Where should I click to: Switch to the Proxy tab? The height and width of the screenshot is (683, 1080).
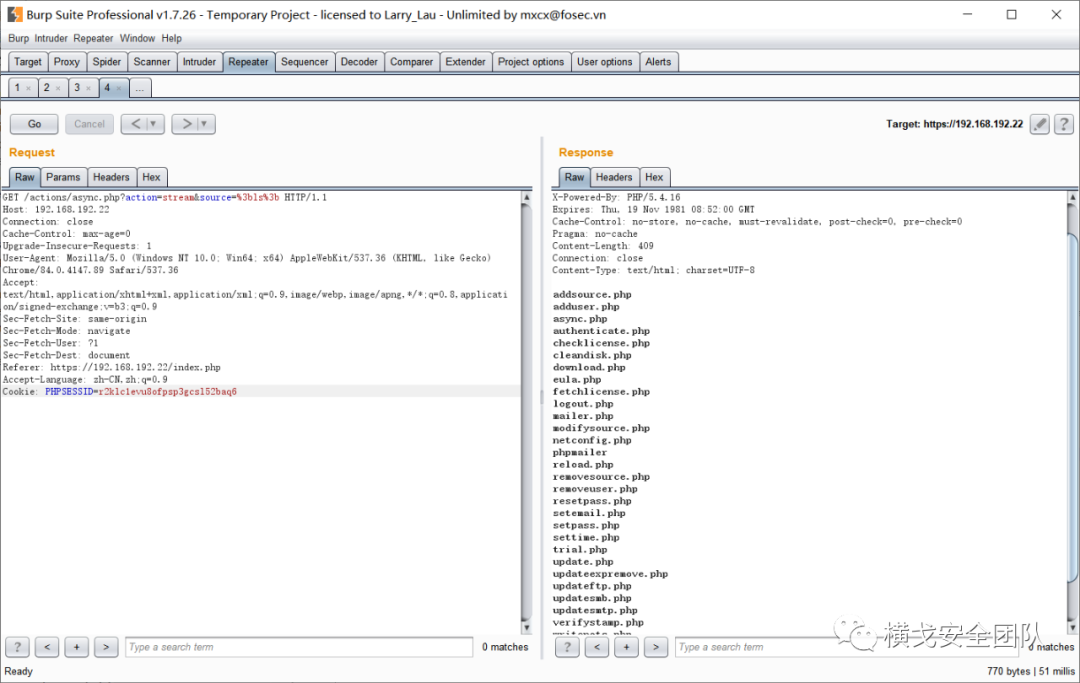[67, 62]
